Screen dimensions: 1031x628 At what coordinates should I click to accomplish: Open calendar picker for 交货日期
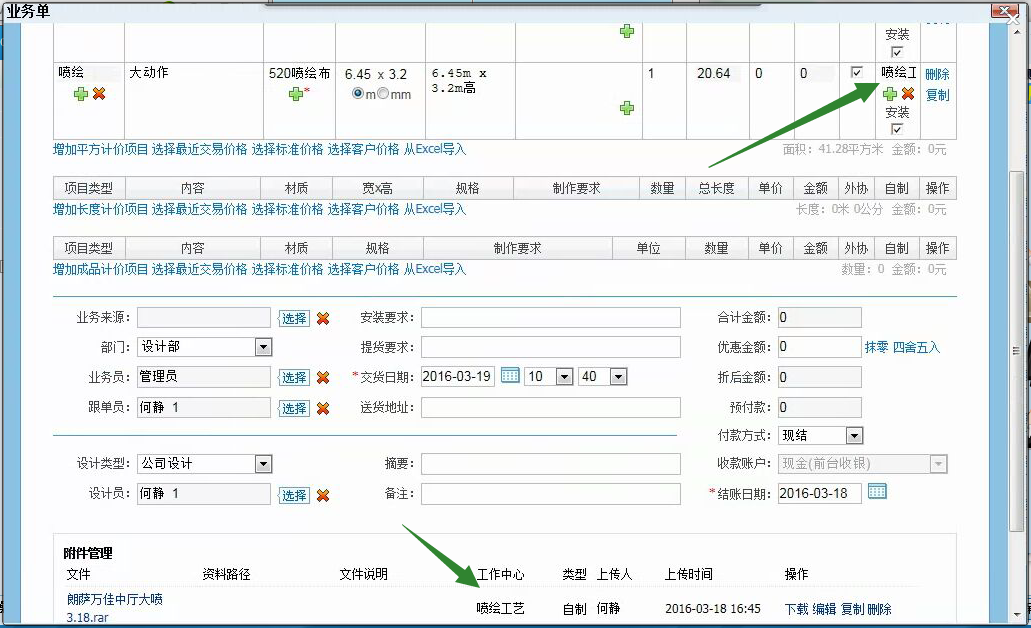pyautogui.click(x=510, y=376)
